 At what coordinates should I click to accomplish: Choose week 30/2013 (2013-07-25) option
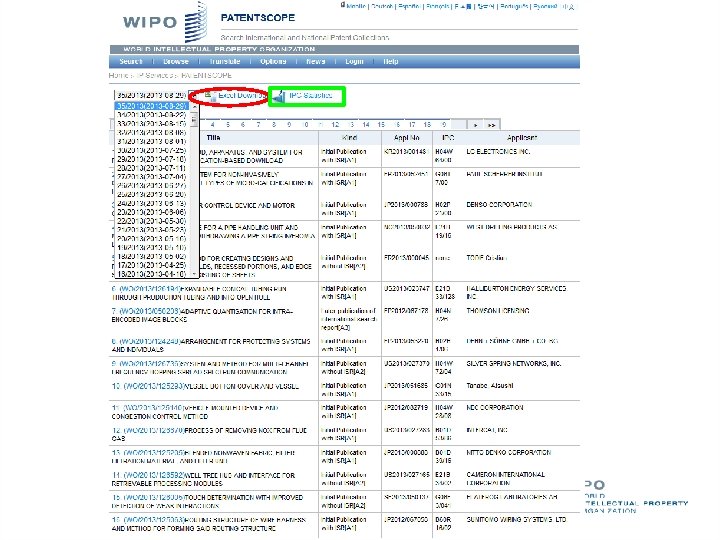coord(152,151)
